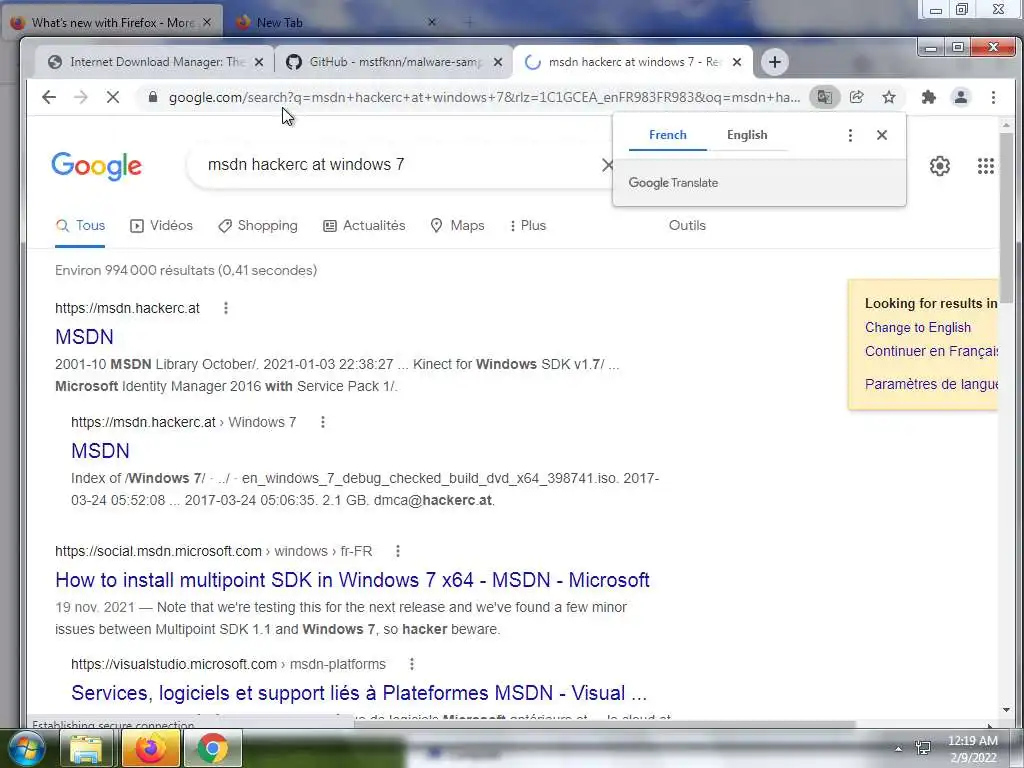Click the Environ 994 000 résultats text
The image size is (1024, 768).
[x=185, y=270]
